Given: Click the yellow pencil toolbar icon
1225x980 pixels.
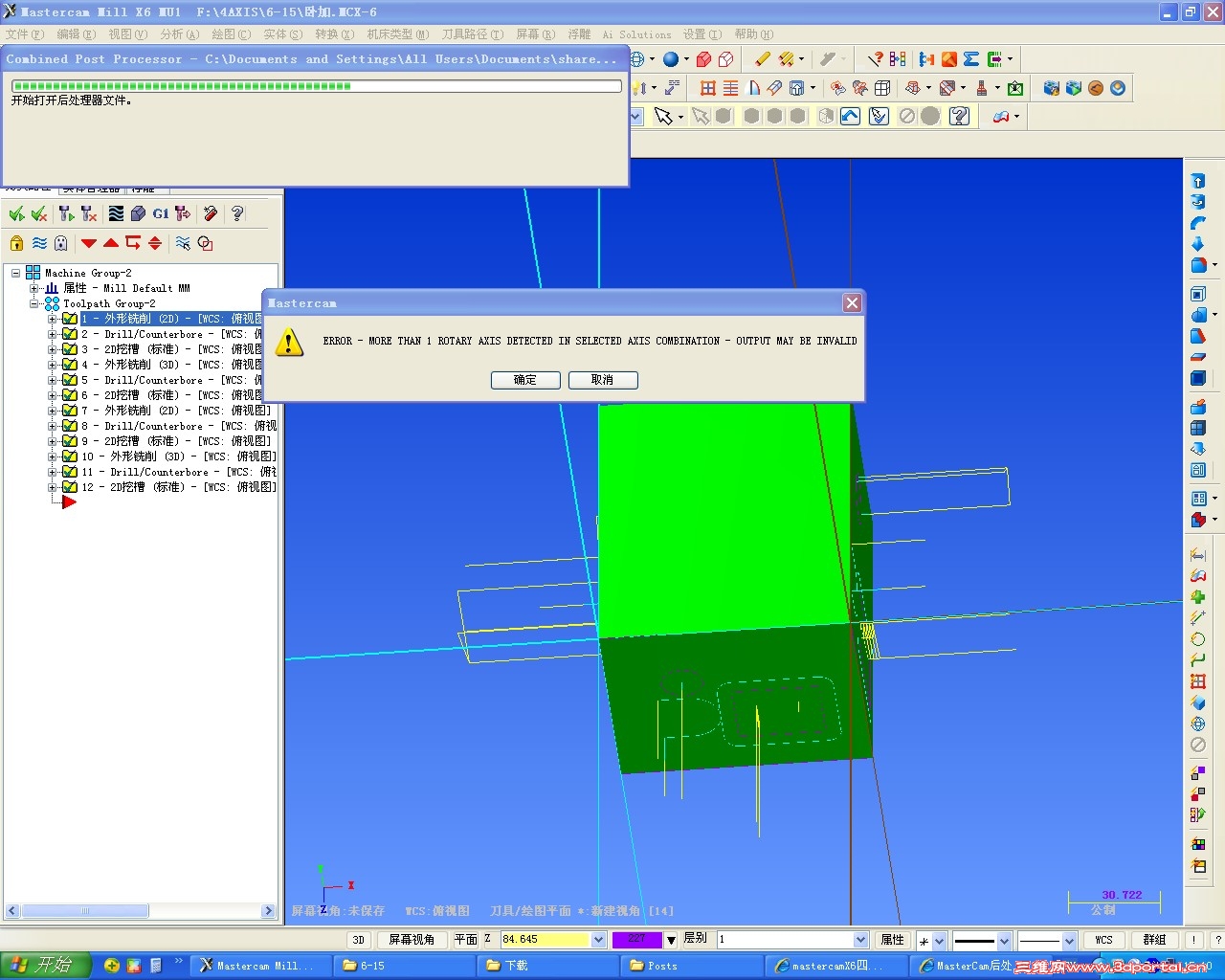Looking at the screenshot, I should (762, 59).
